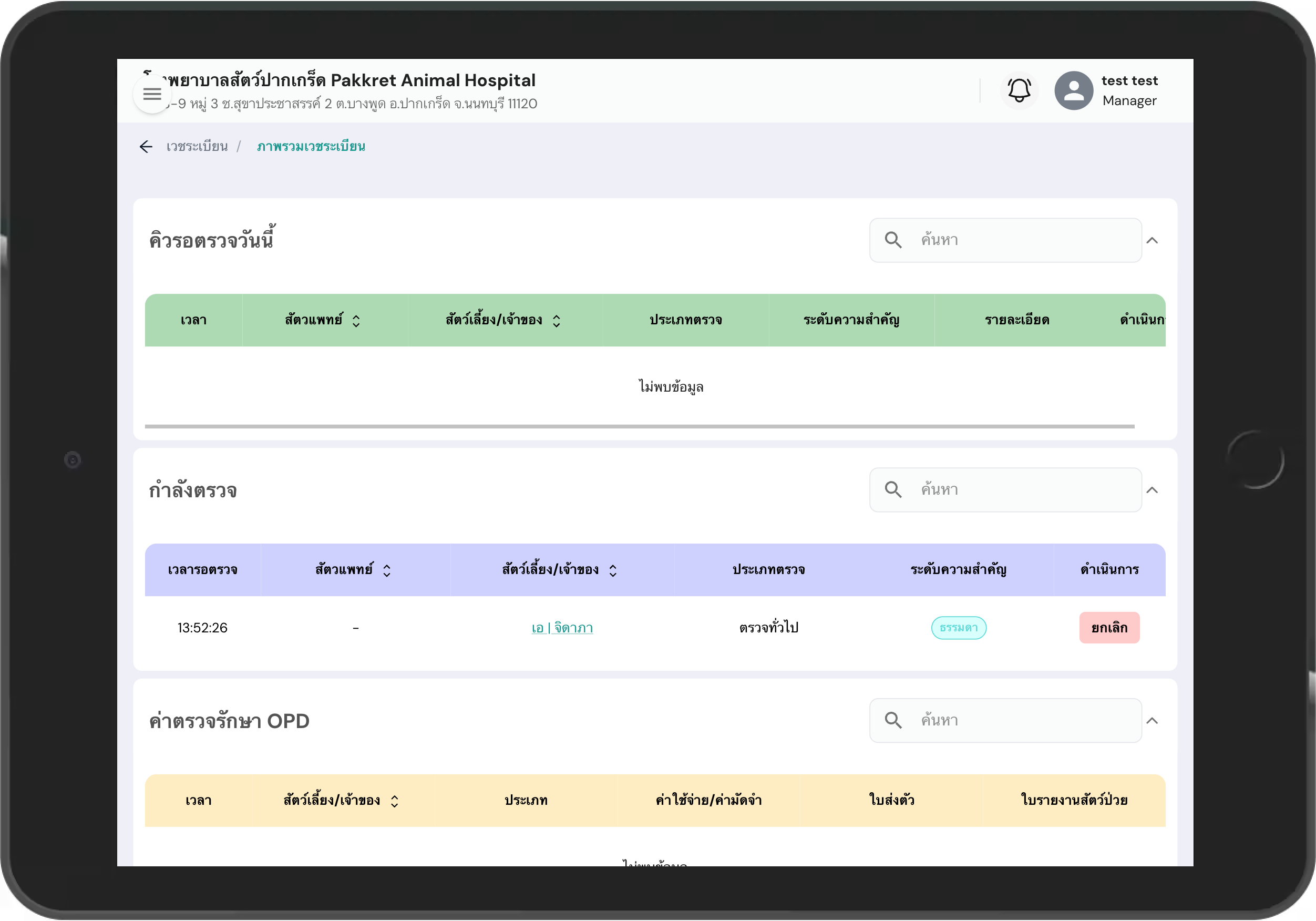Sort by สัตว์เลี้ยง/เจ้าของ in yellow OPD table
Screen dimensions: 1316x921
click(394, 801)
